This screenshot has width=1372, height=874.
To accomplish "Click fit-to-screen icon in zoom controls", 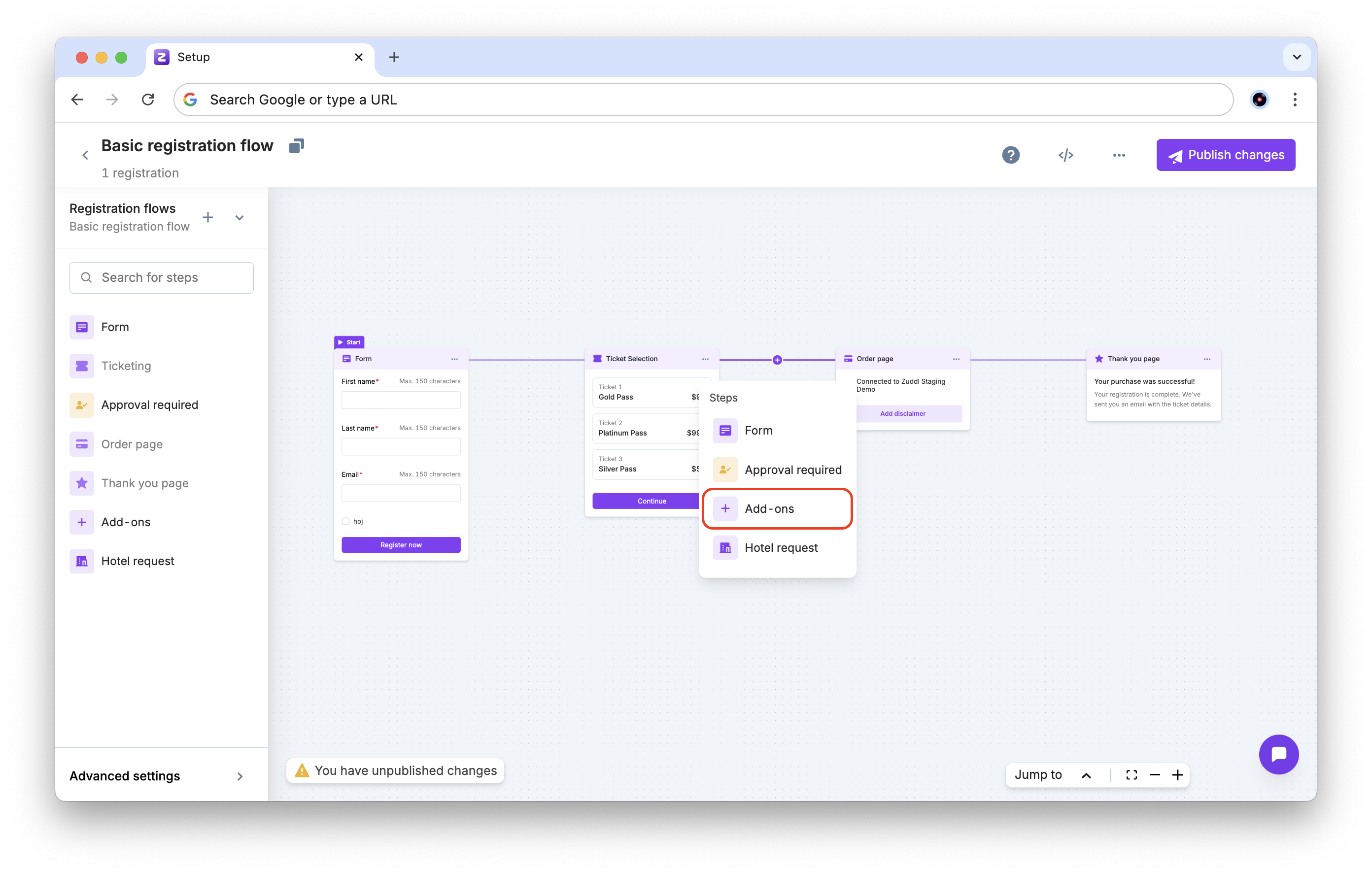I will click(1132, 775).
